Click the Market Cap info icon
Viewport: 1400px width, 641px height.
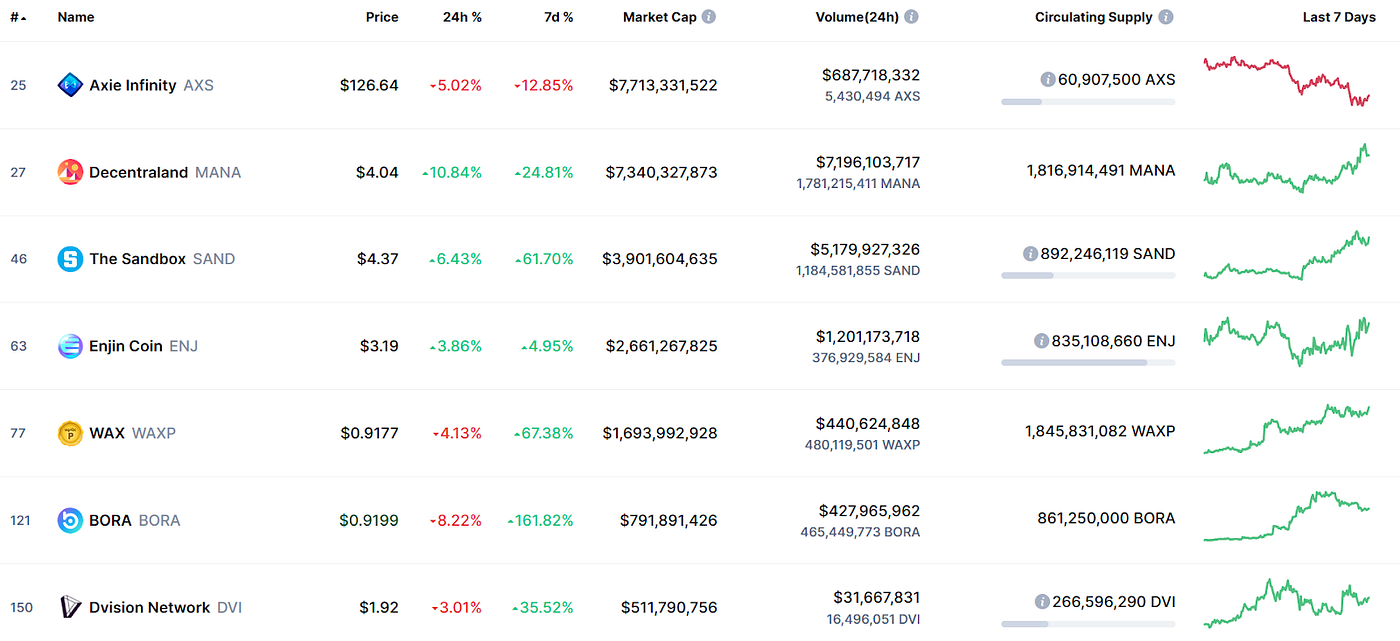click(x=709, y=17)
